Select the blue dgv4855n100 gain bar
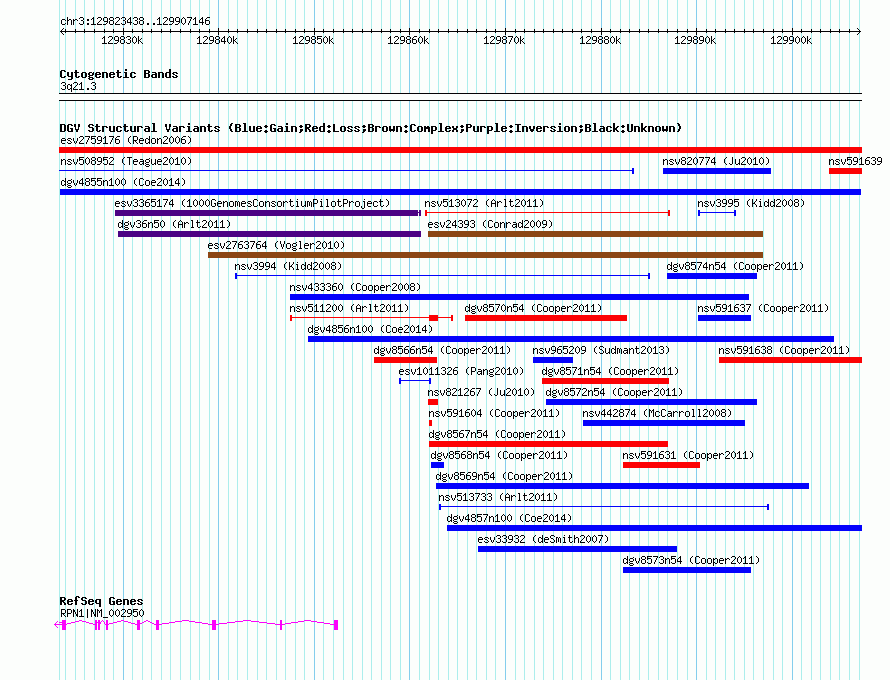Image resolution: width=890 pixels, height=680 pixels. (x=460, y=192)
